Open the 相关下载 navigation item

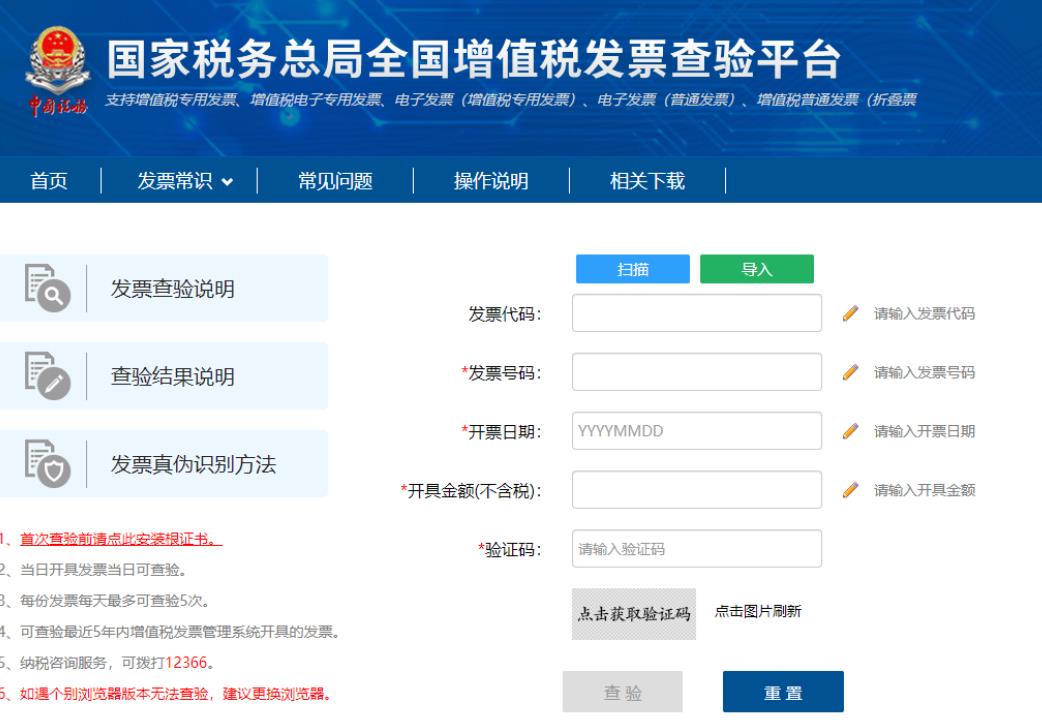[647, 181]
